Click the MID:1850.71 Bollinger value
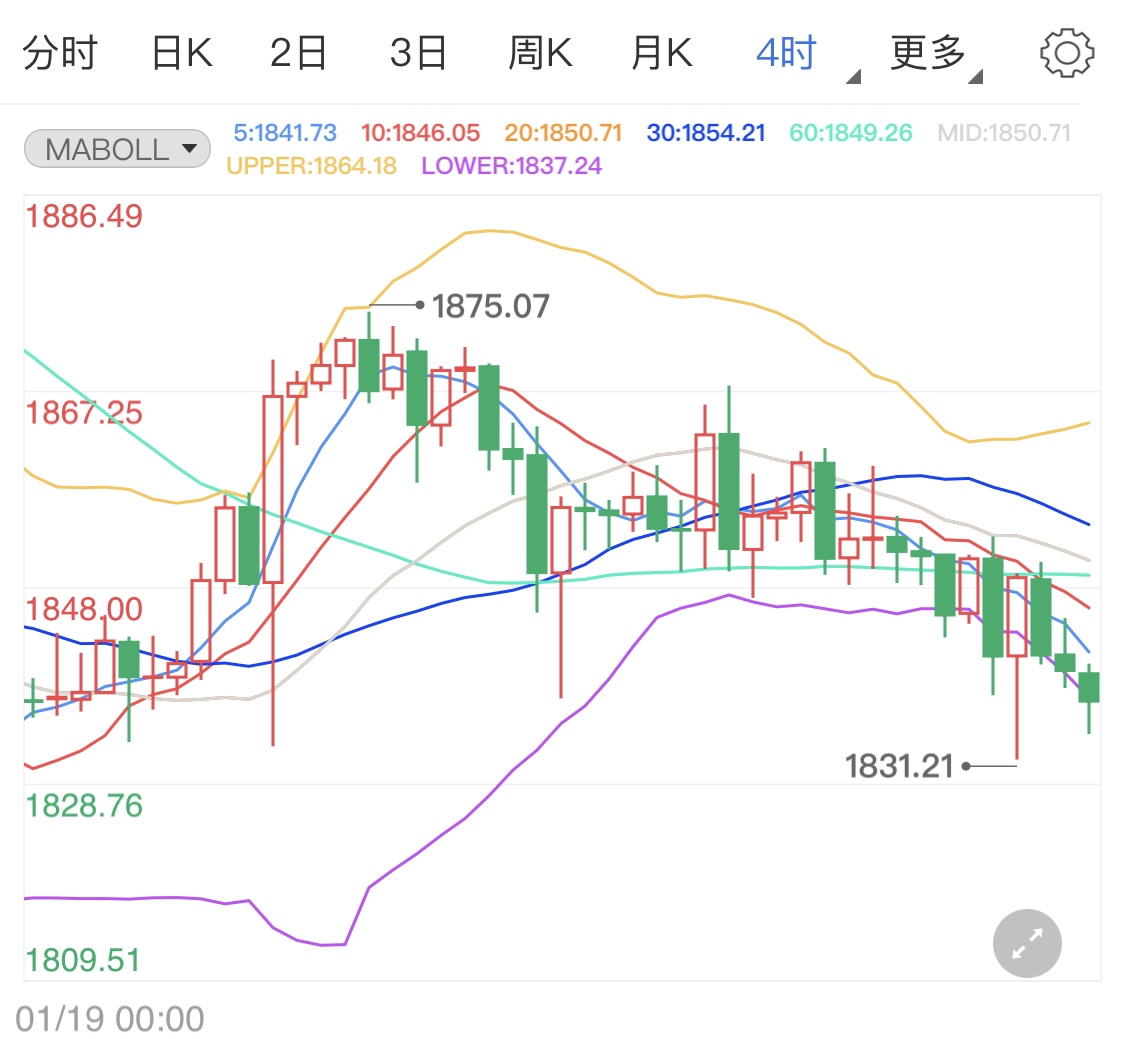The image size is (1125, 1039). tap(1004, 133)
